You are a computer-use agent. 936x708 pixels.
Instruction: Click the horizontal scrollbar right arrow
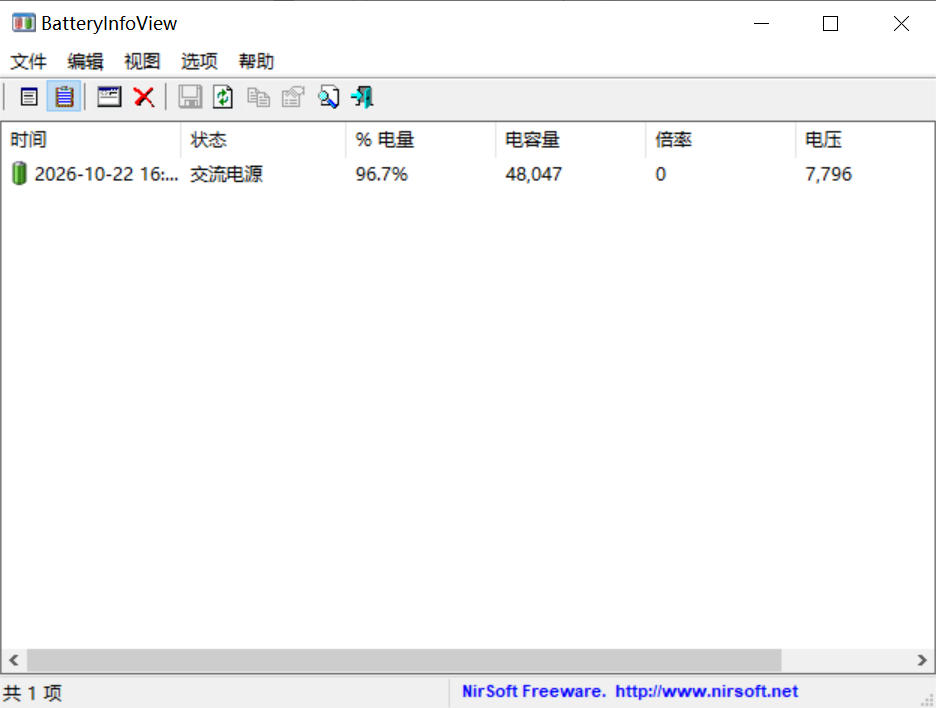pos(922,660)
